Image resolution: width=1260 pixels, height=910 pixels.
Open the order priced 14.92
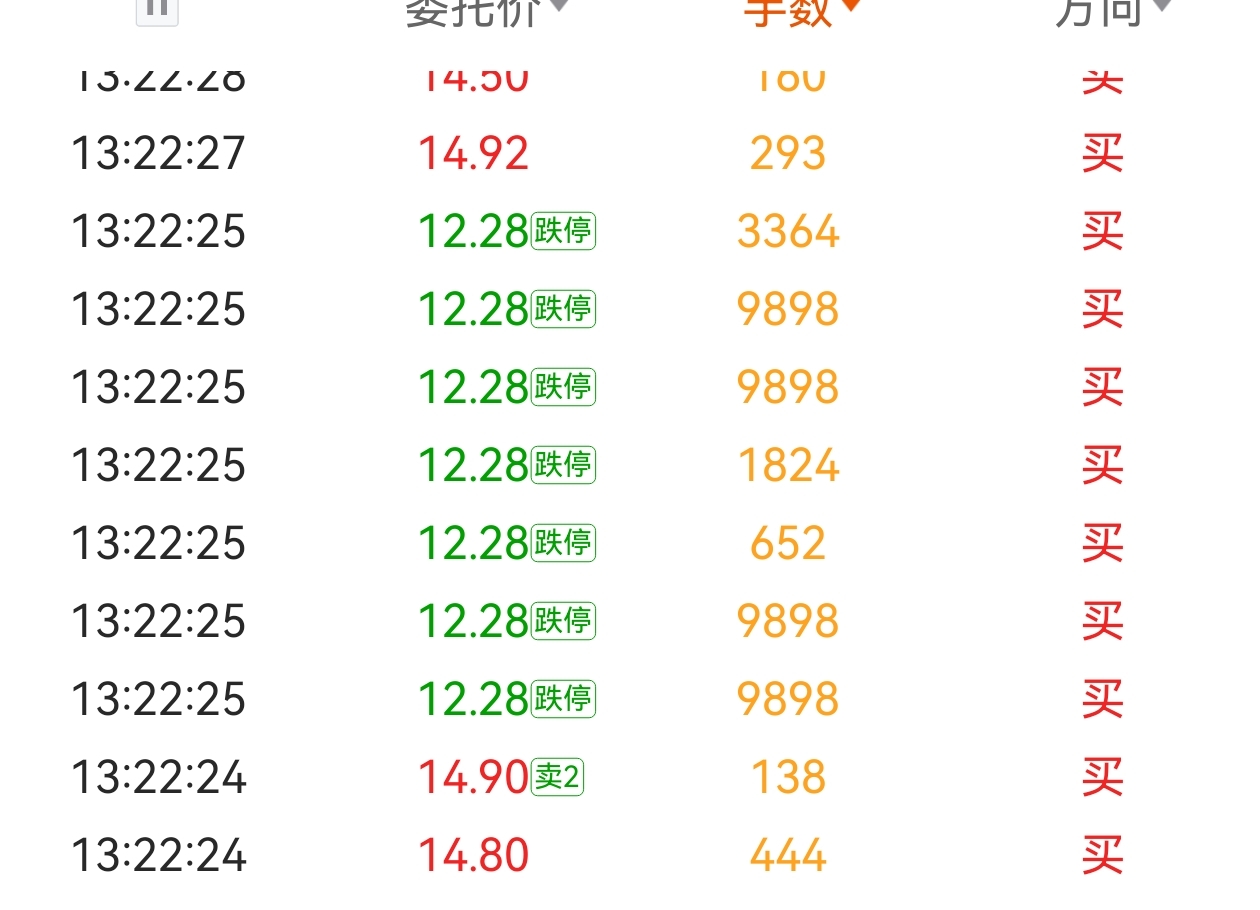[x=473, y=154]
